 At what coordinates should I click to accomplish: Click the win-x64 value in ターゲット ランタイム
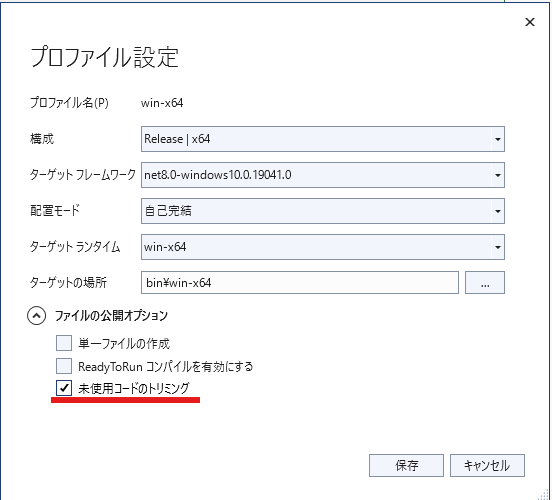click(165, 247)
